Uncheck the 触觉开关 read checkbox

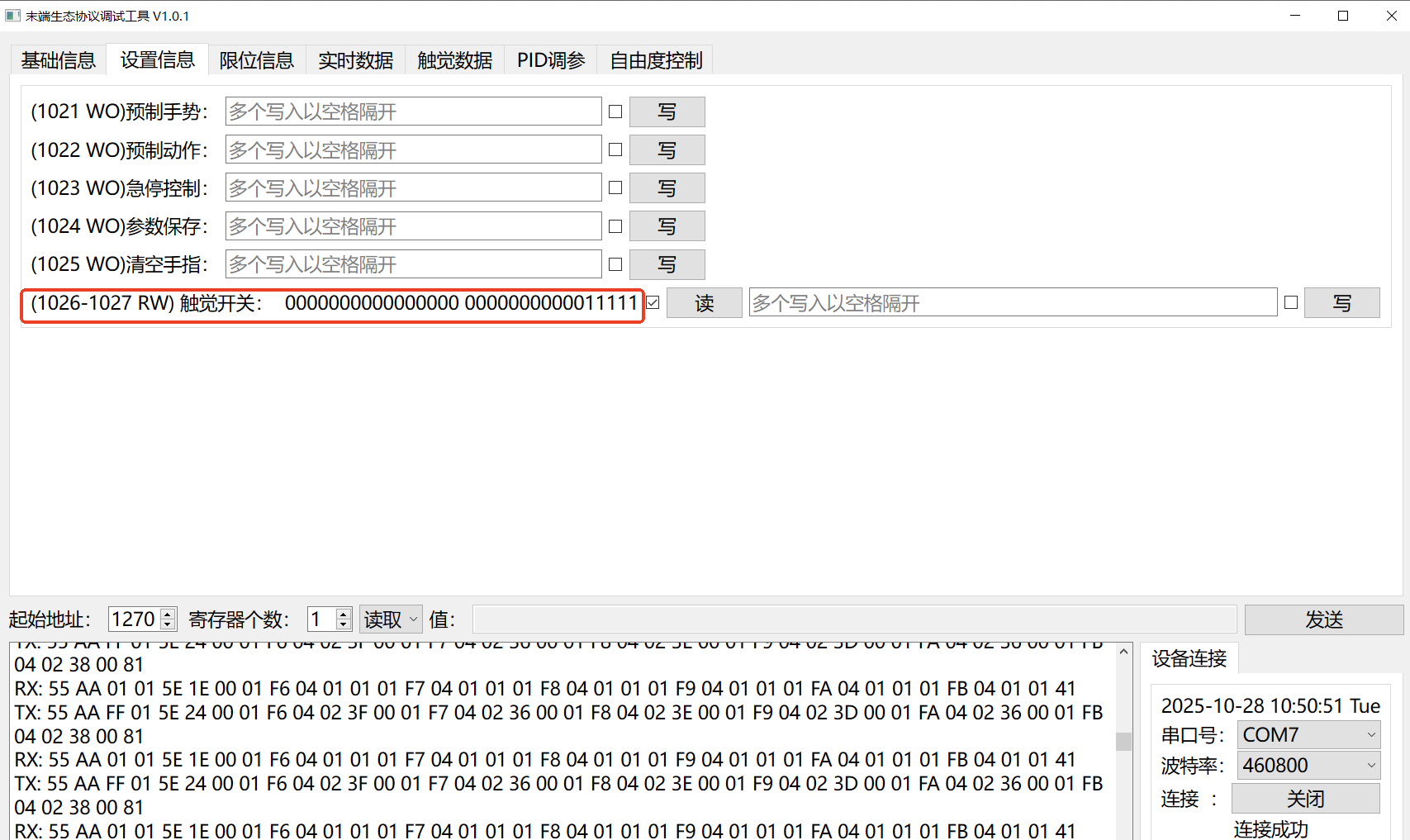pos(653,302)
